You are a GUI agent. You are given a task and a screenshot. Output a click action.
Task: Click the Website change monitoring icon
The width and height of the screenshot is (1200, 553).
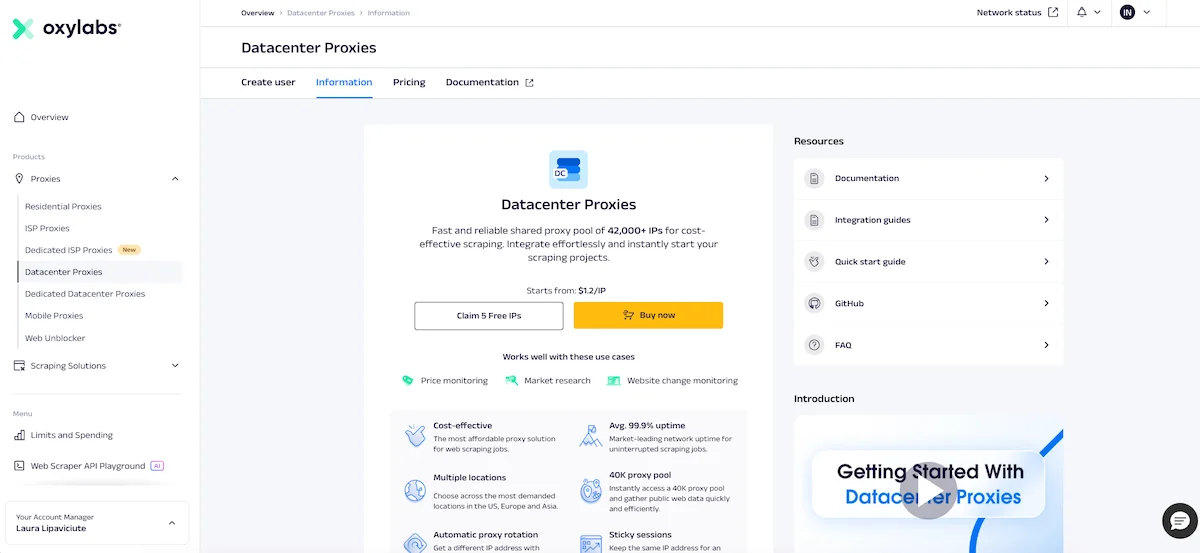[x=613, y=380]
